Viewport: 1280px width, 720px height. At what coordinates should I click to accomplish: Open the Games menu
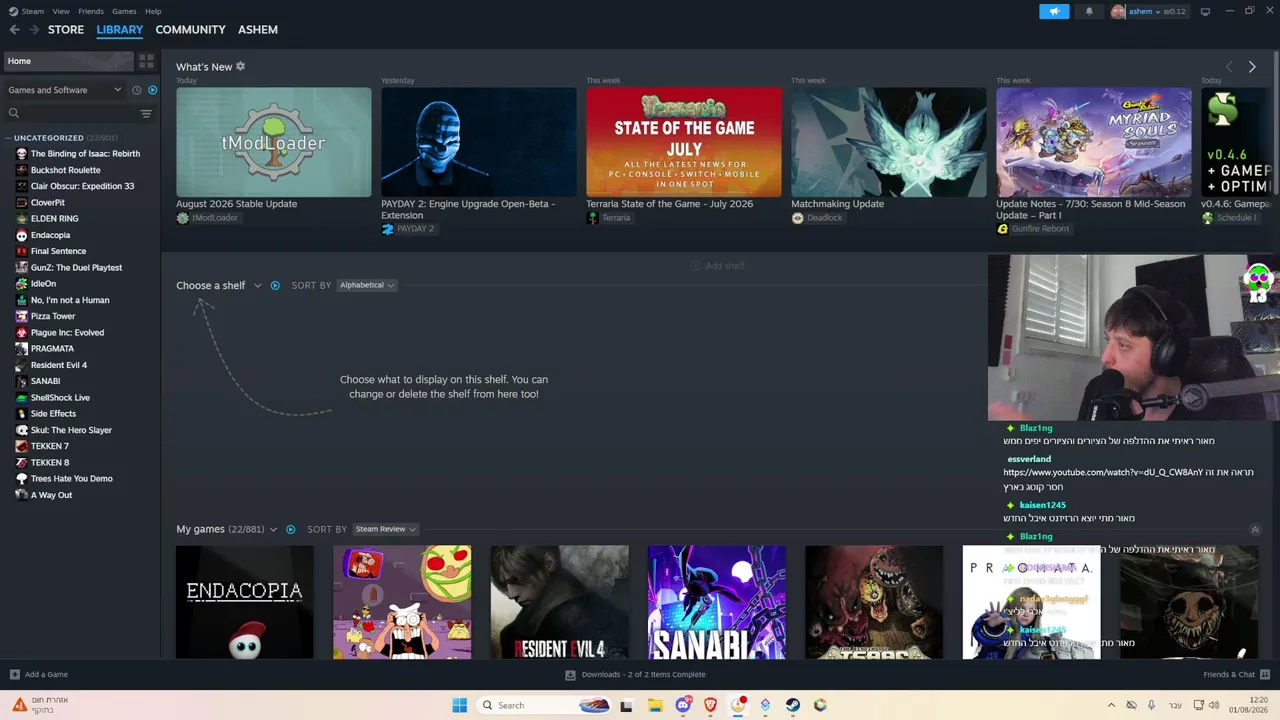(x=124, y=11)
